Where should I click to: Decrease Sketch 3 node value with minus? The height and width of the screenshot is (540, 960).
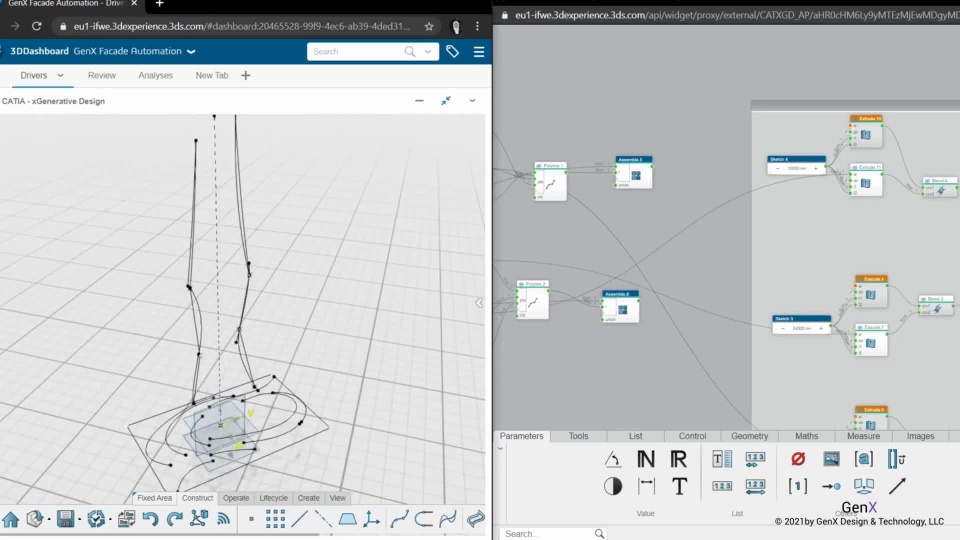783,328
